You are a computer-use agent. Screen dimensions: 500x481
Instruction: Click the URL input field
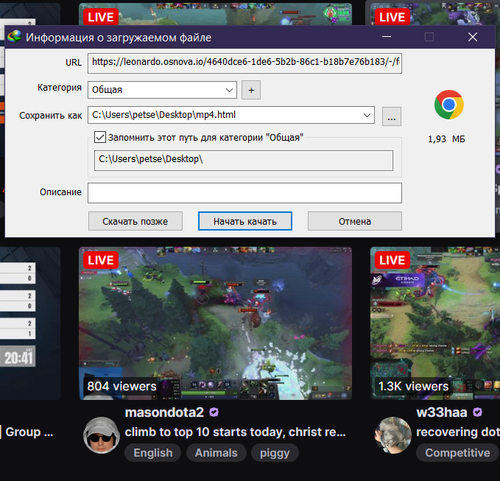pyautogui.click(x=245, y=63)
